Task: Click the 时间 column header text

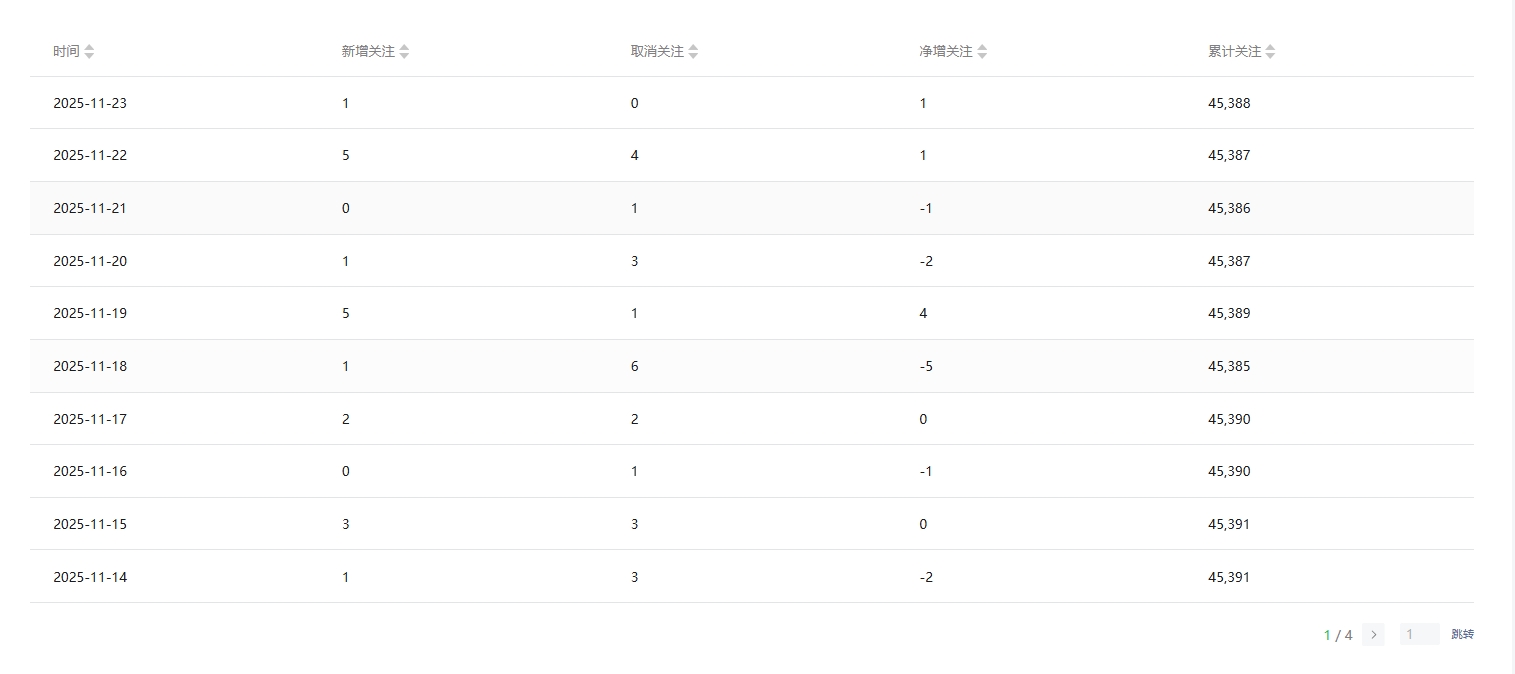Action: (66, 51)
